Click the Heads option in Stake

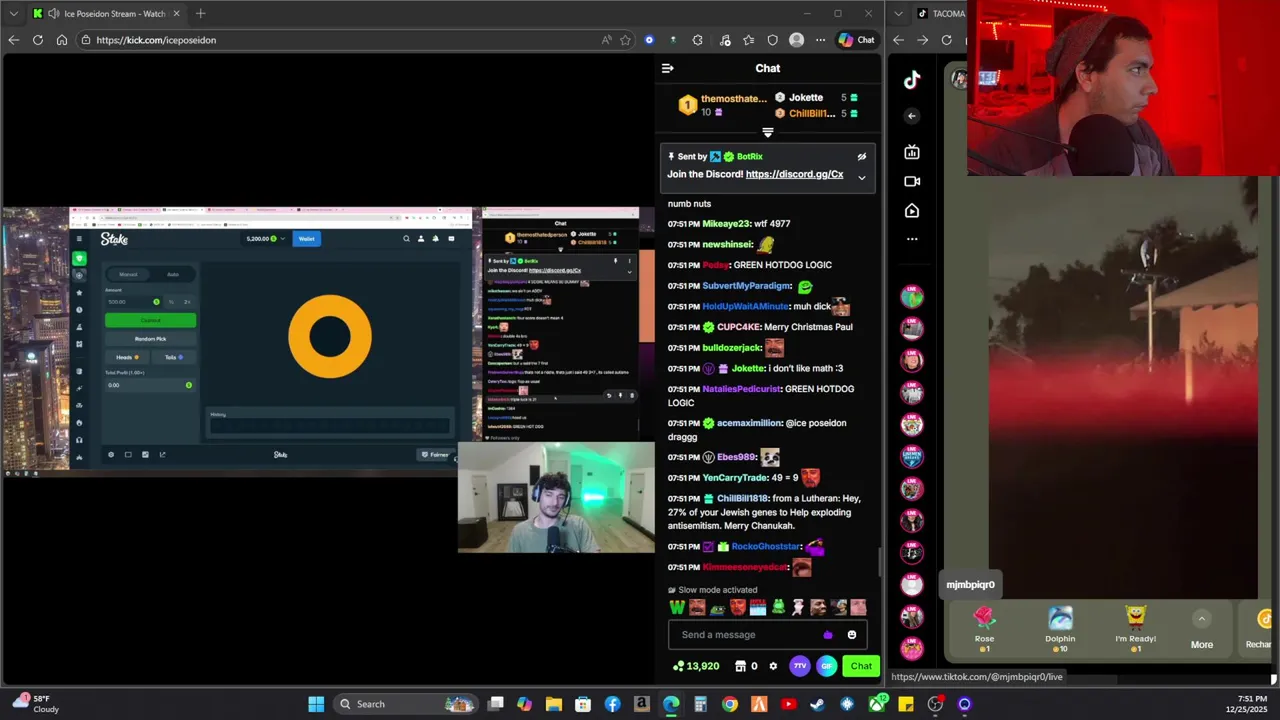pos(127,357)
